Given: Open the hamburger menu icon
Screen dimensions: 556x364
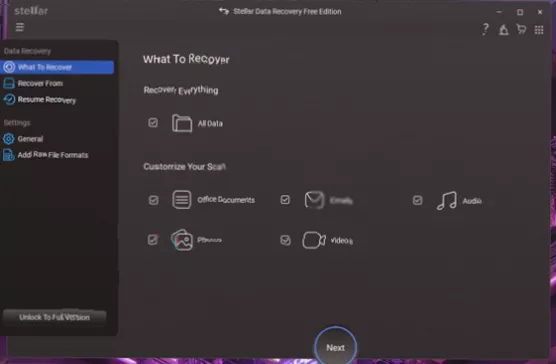Looking at the screenshot, I should pos(20,27).
